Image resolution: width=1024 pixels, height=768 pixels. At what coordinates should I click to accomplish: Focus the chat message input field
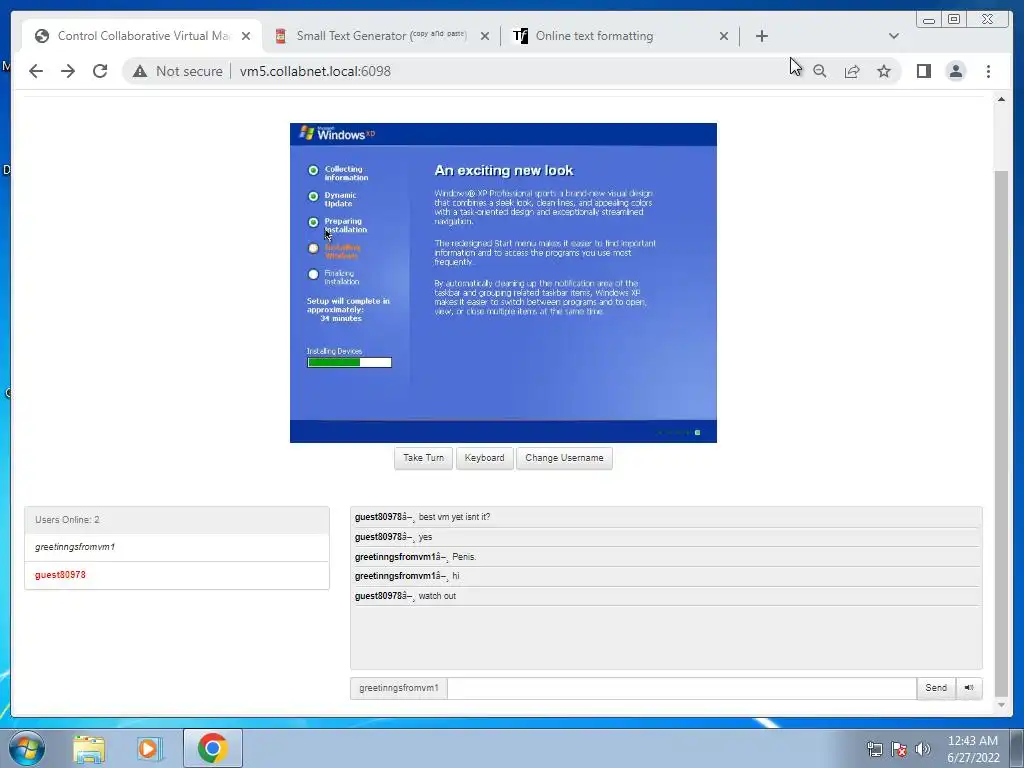682,688
